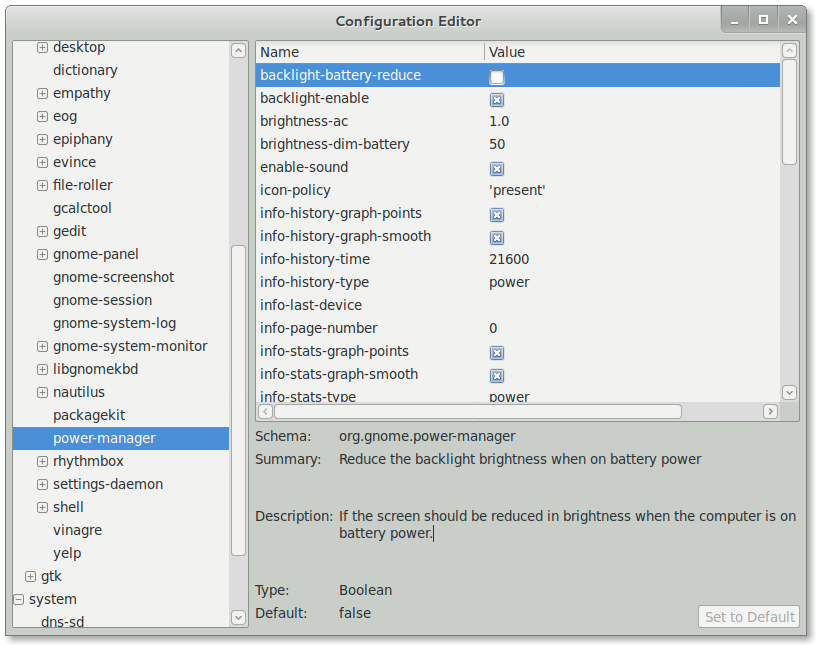Click the info-history-time value 21600
Screen dimensions: 816x645
coord(509,259)
